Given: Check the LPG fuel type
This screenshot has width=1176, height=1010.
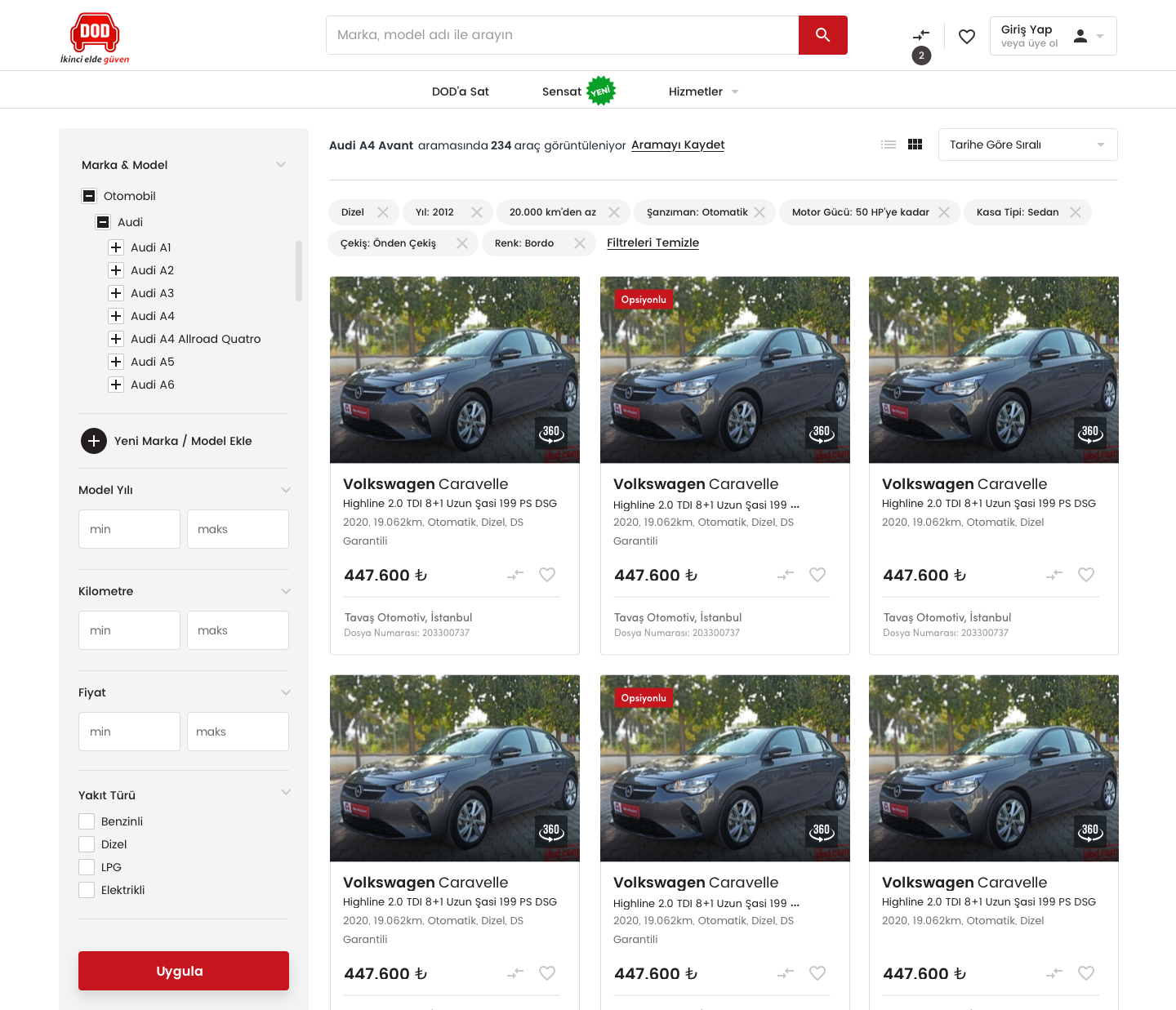Looking at the screenshot, I should coord(87,867).
